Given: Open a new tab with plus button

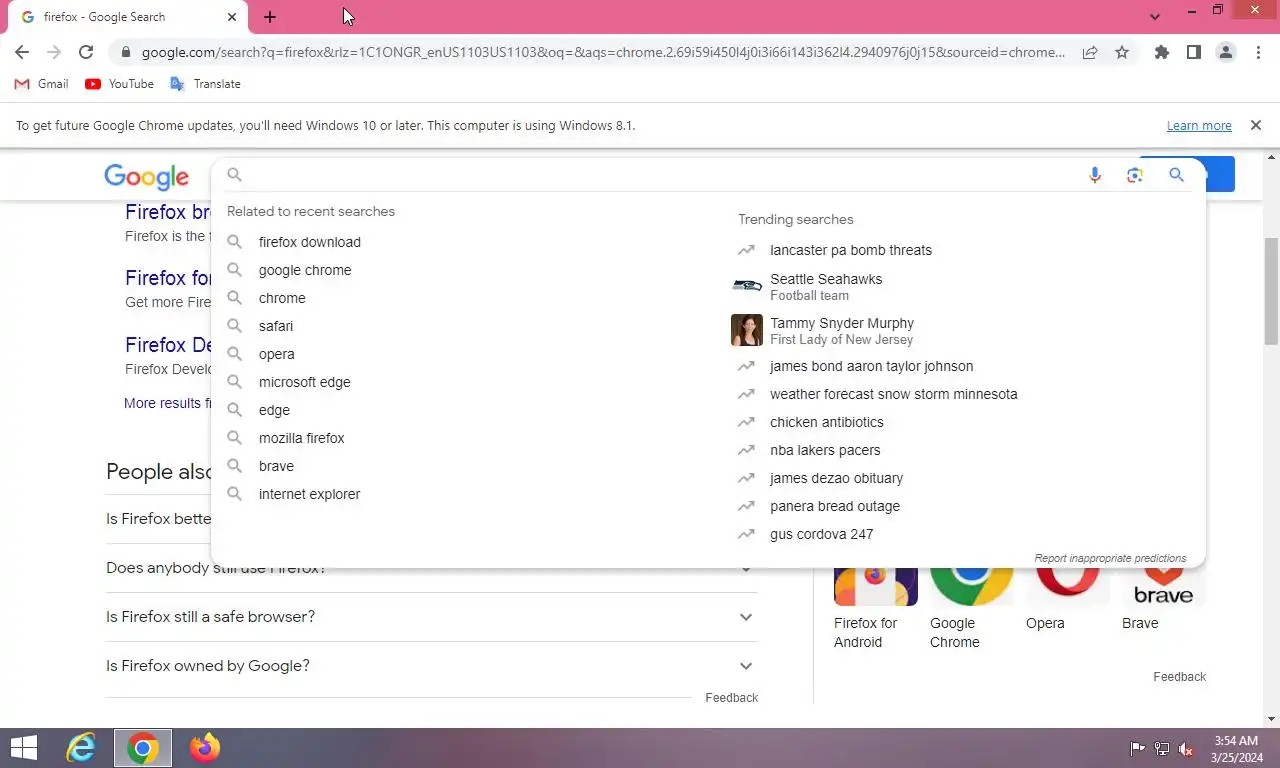Looking at the screenshot, I should tap(270, 17).
